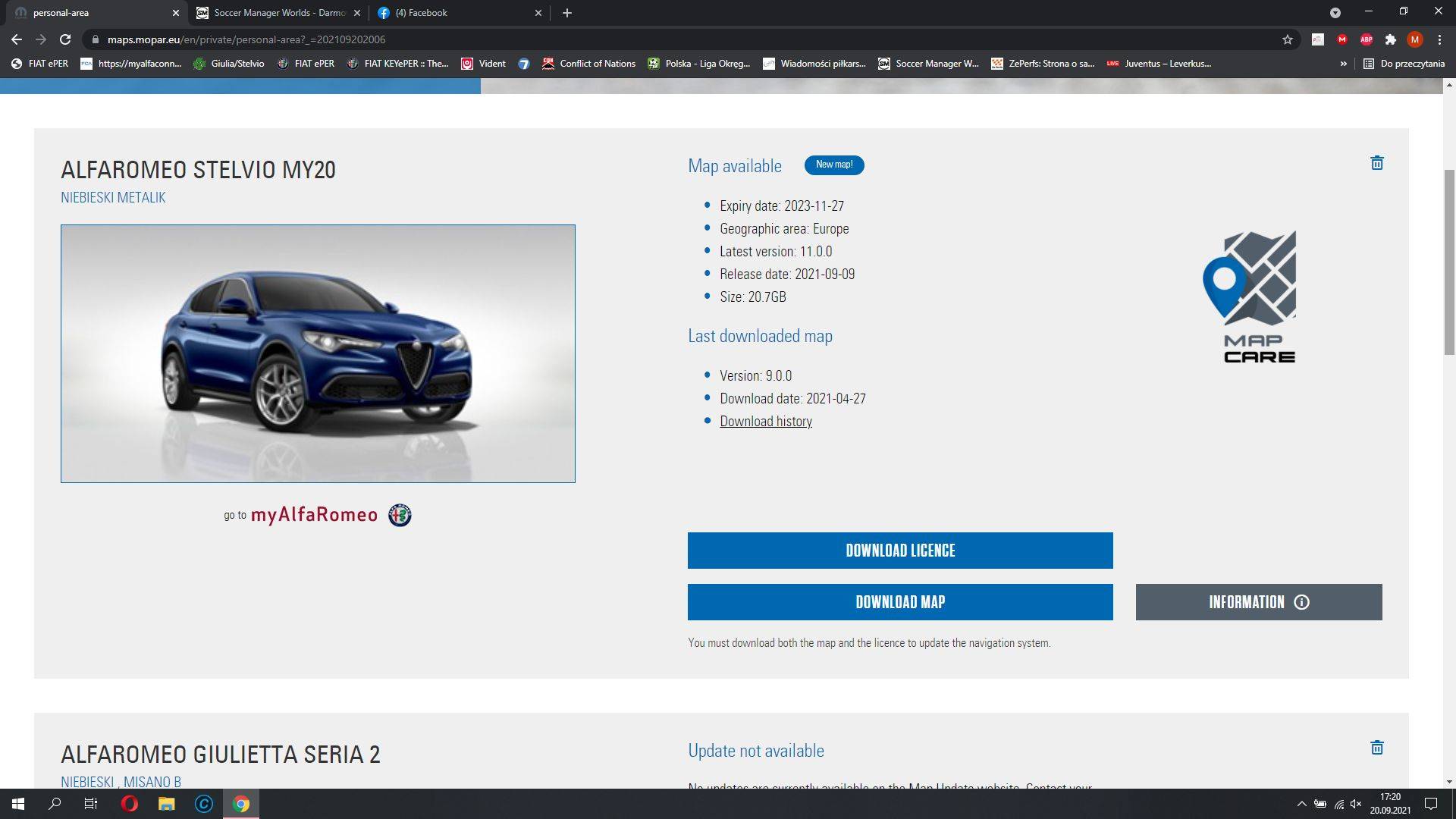Click the Alfa Romeo logo badge

[400, 516]
